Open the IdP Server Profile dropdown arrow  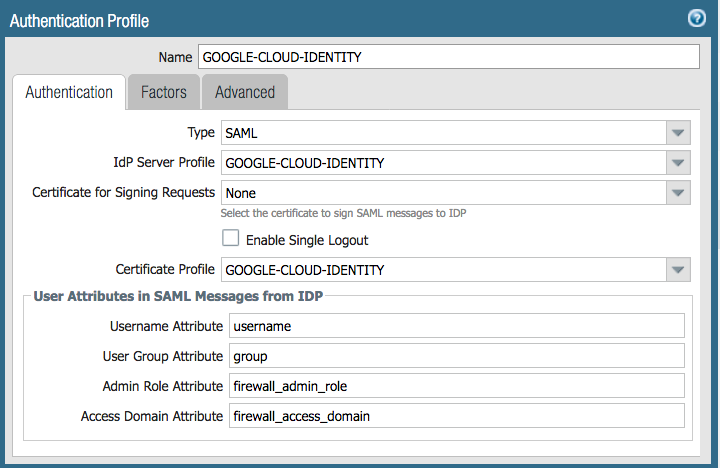(678, 163)
